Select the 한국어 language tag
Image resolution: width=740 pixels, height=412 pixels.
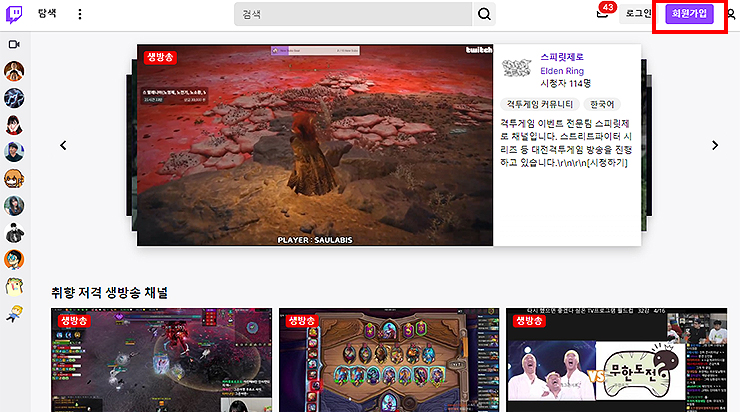pos(602,104)
